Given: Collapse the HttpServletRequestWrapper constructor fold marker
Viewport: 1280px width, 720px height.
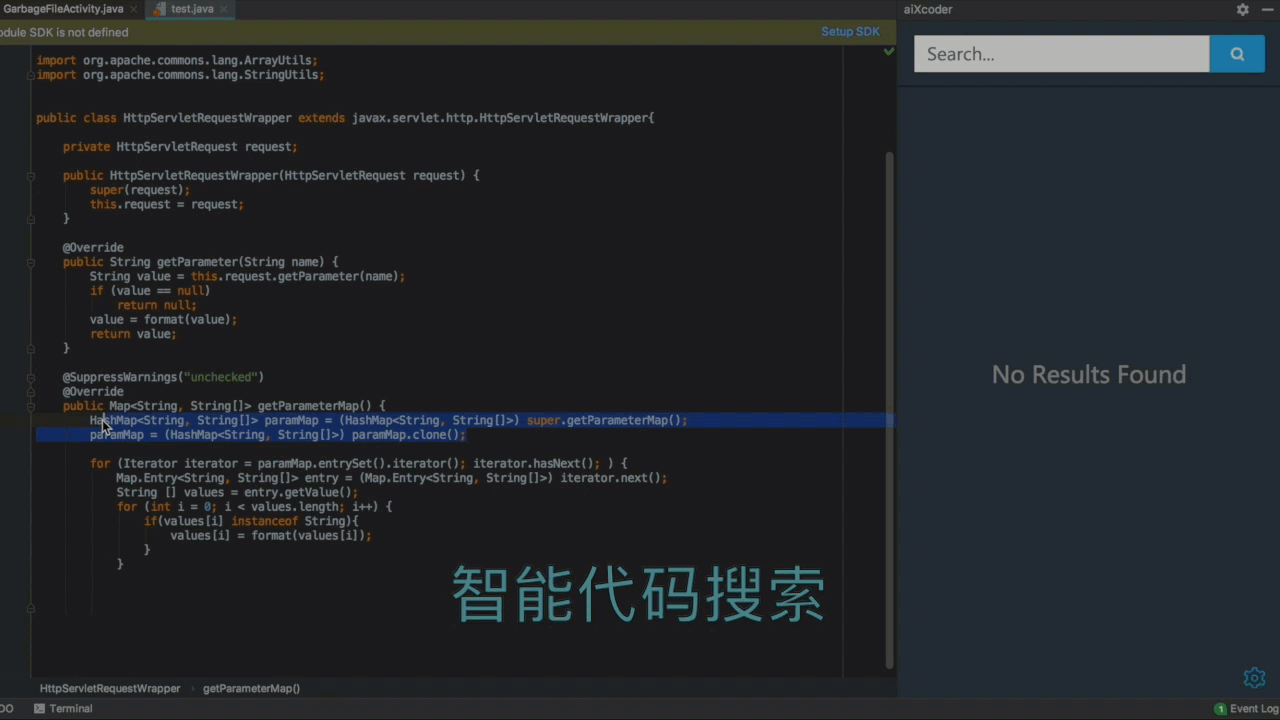Looking at the screenshot, I should pyautogui.click(x=31, y=175).
